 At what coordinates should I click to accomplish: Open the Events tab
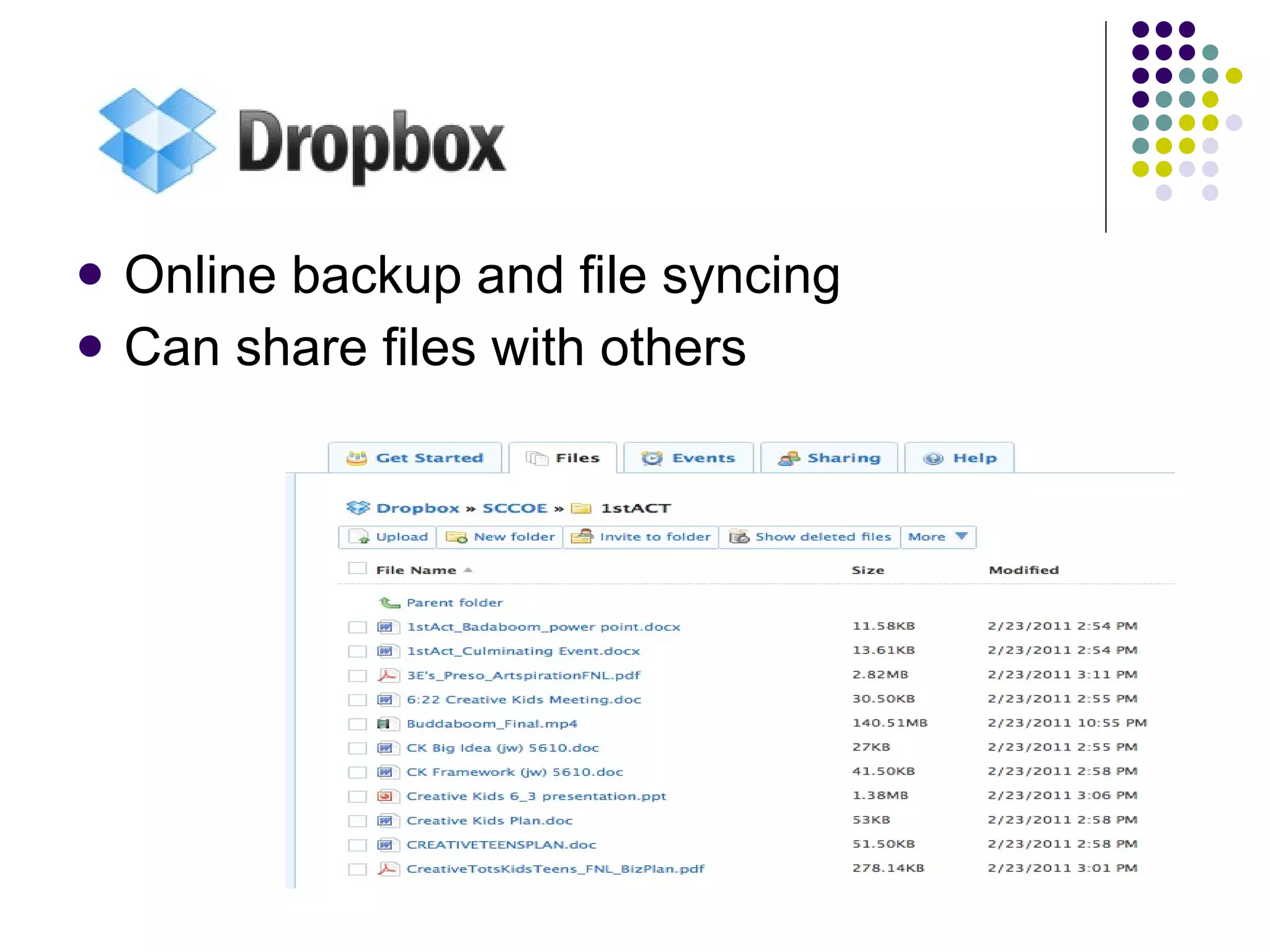[x=688, y=458]
